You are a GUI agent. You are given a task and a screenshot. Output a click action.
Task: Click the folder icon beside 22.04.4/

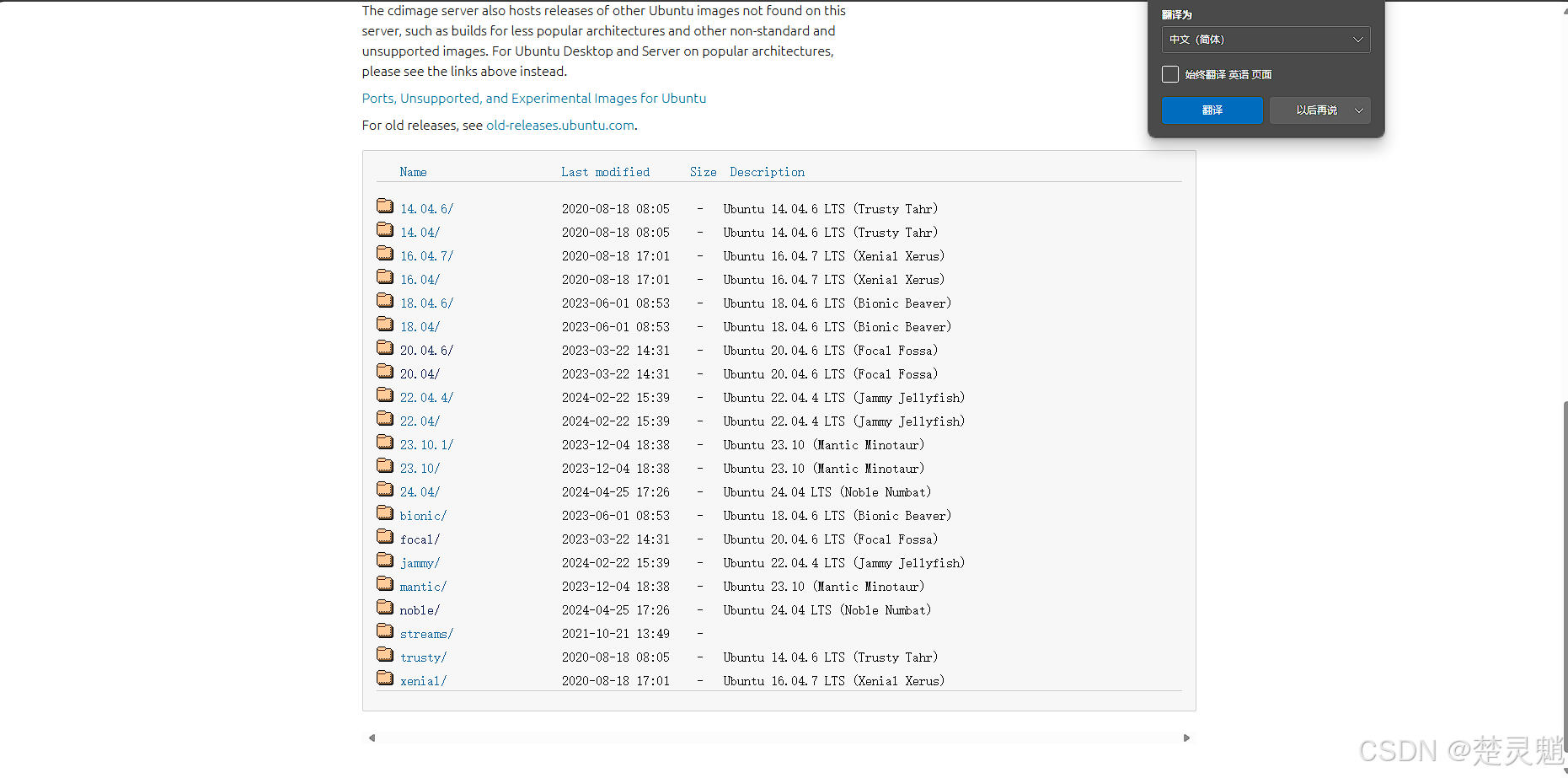tap(385, 394)
